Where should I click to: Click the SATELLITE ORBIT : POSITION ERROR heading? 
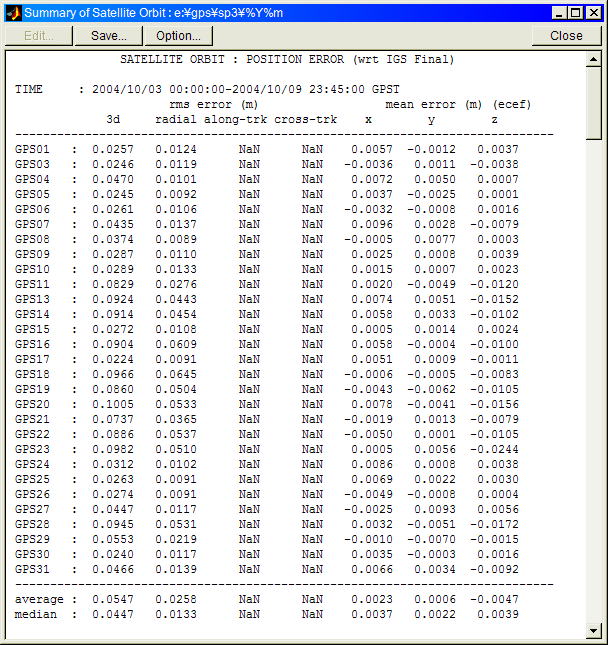pyautogui.click(x=287, y=59)
